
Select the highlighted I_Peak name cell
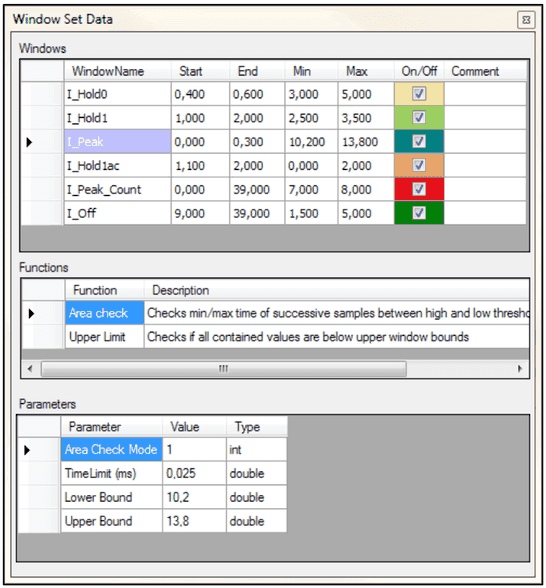[x=117, y=141]
